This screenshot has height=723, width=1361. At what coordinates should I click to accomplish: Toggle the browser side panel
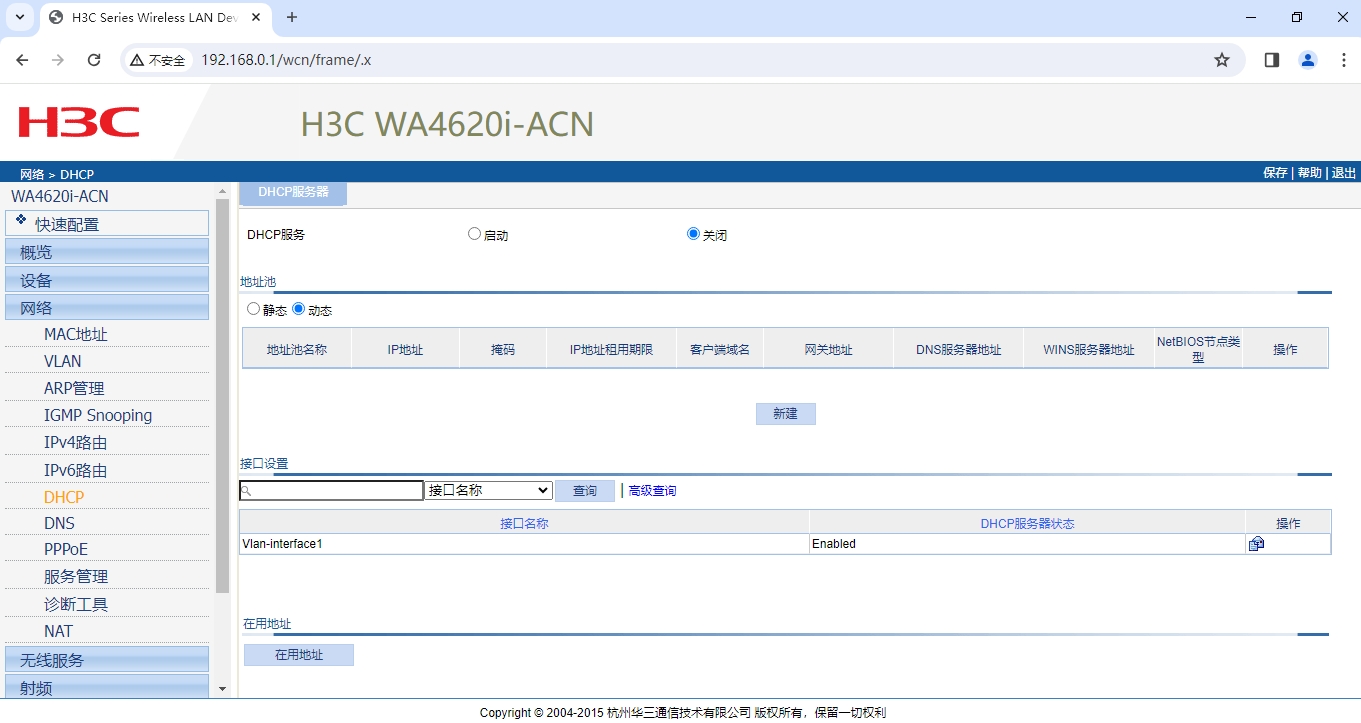[1272, 60]
